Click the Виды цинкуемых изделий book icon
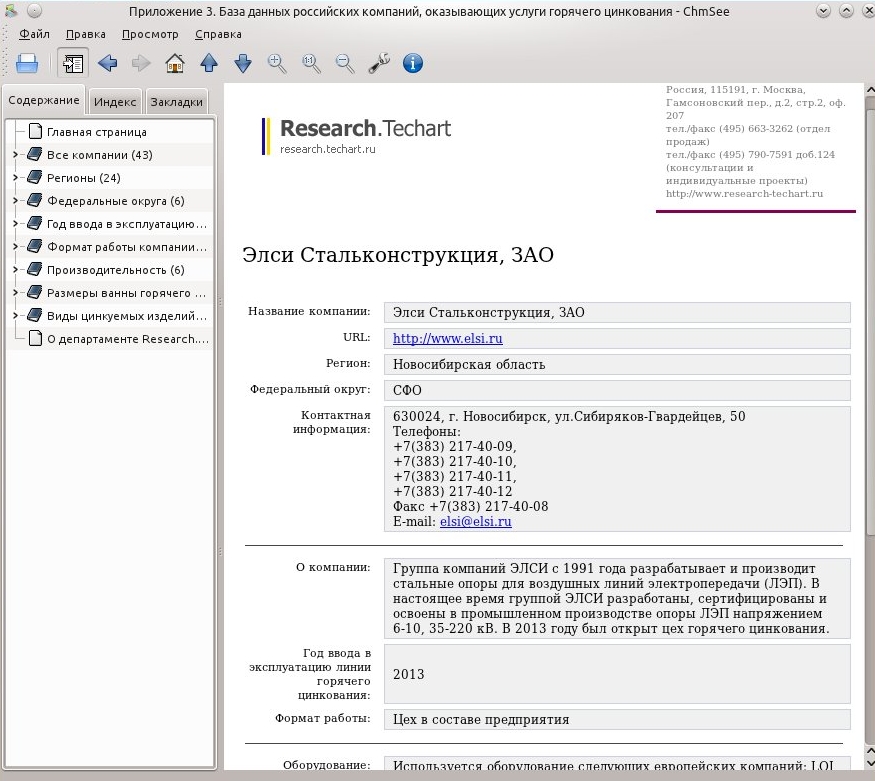 [x=35, y=315]
